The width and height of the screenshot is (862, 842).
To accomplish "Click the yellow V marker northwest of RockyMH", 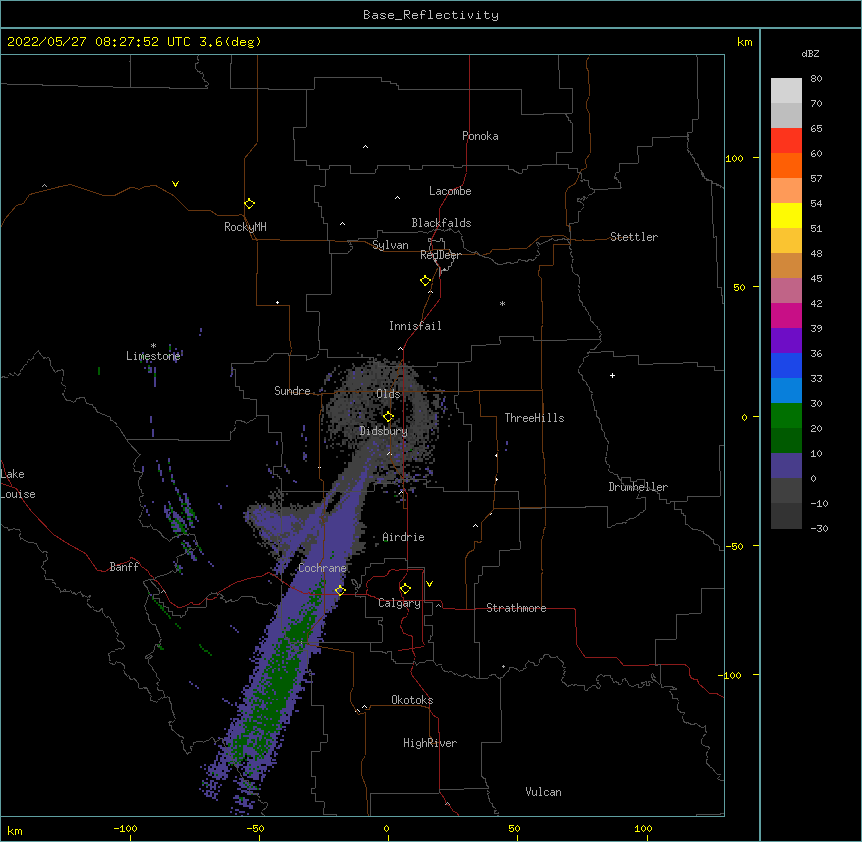I will pos(175,184).
